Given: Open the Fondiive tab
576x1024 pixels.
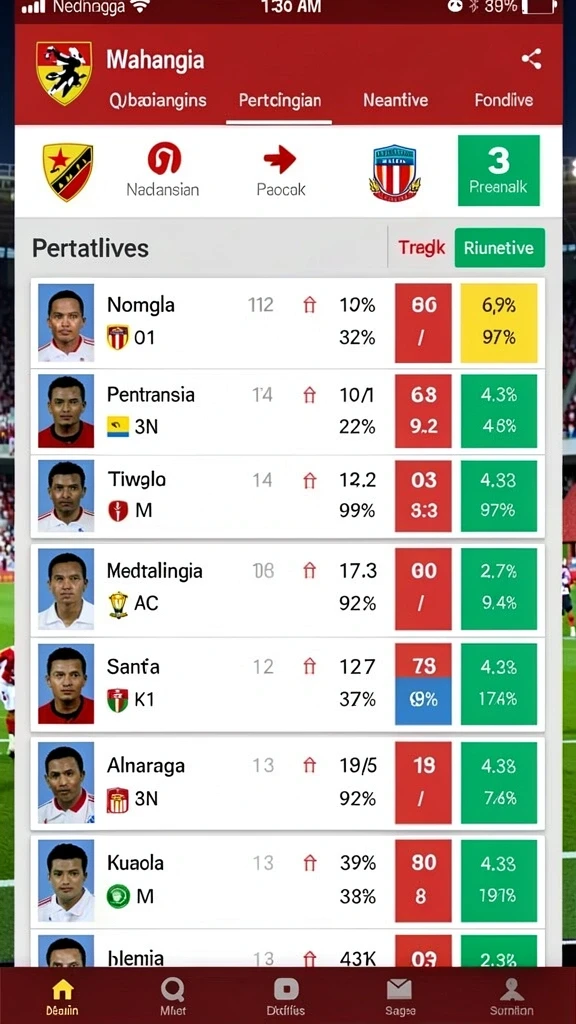Looking at the screenshot, I should click(504, 101).
